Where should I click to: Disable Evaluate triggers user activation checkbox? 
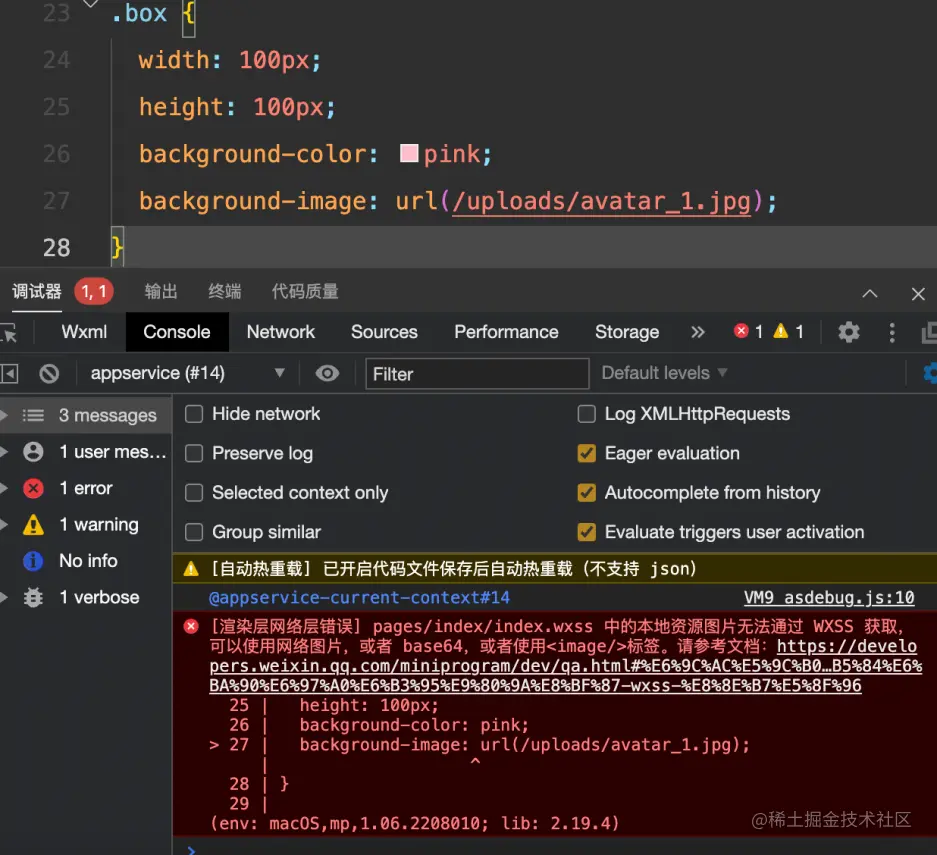pos(586,532)
